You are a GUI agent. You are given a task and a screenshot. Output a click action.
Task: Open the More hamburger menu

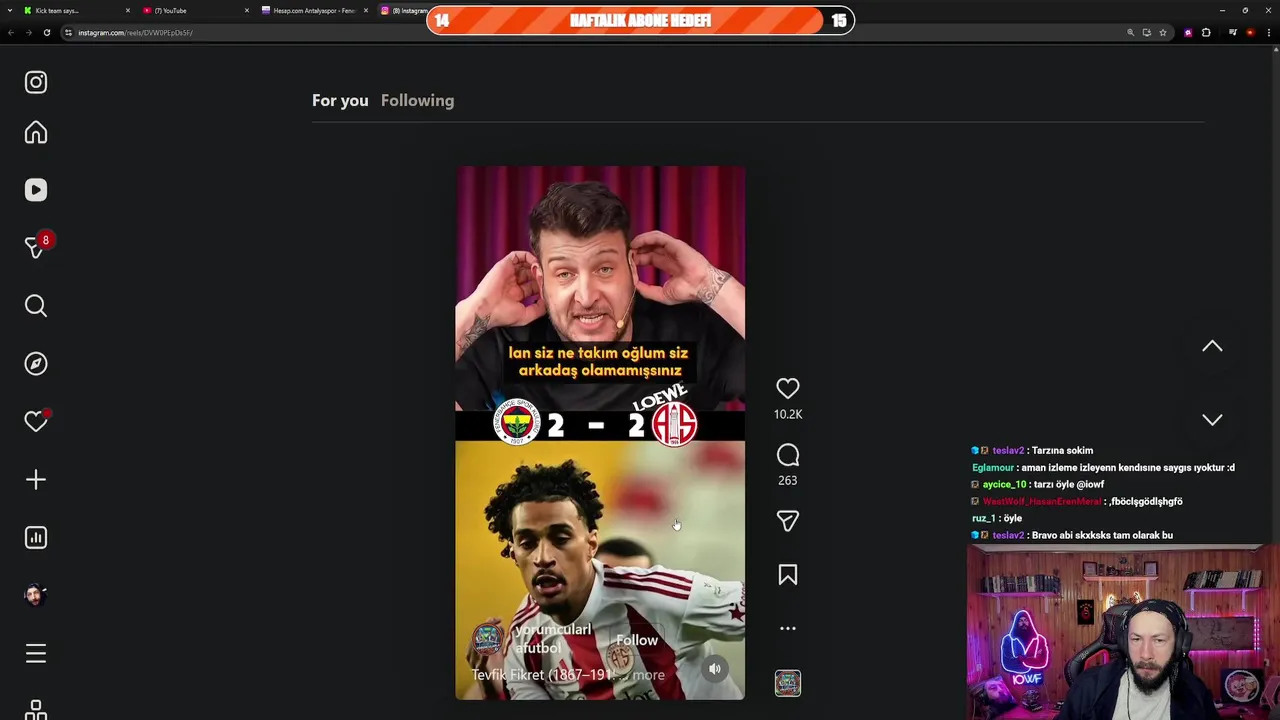point(36,654)
